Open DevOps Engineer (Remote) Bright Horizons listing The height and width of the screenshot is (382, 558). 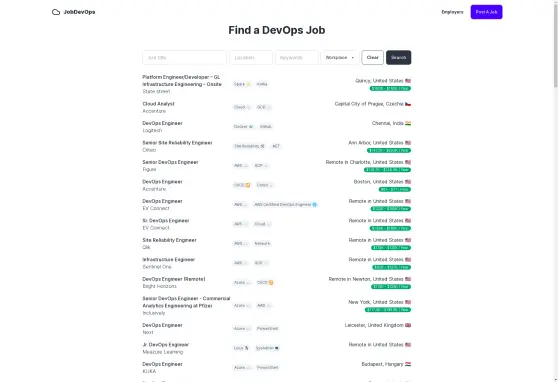[x=174, y=279]
